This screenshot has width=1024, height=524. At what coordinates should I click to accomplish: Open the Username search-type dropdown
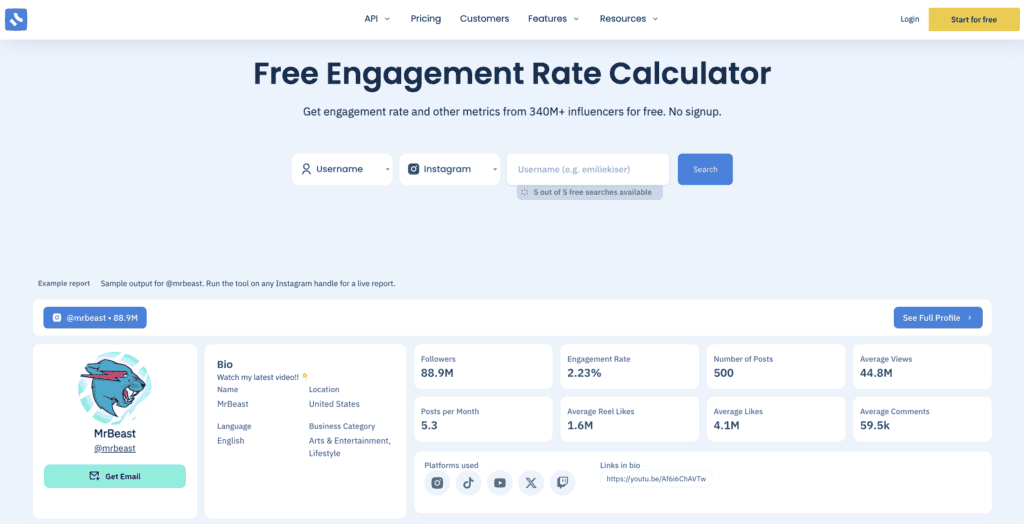tap(342, 169)
